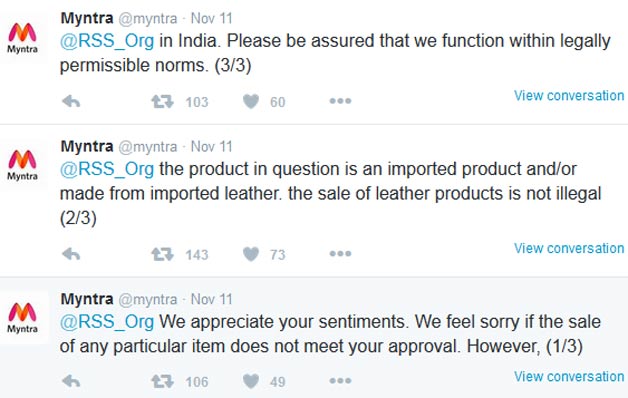The height and width of the screenshot is (398, 628).
Task: Like the tweet showing 73 likes
Action: pyautogui.click(x=251, y=254)
